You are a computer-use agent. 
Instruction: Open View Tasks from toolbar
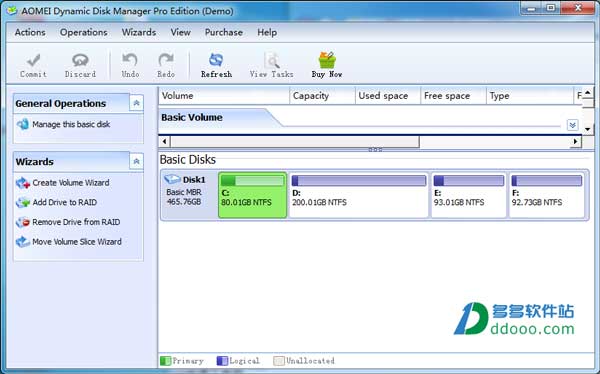coord(271,65)
